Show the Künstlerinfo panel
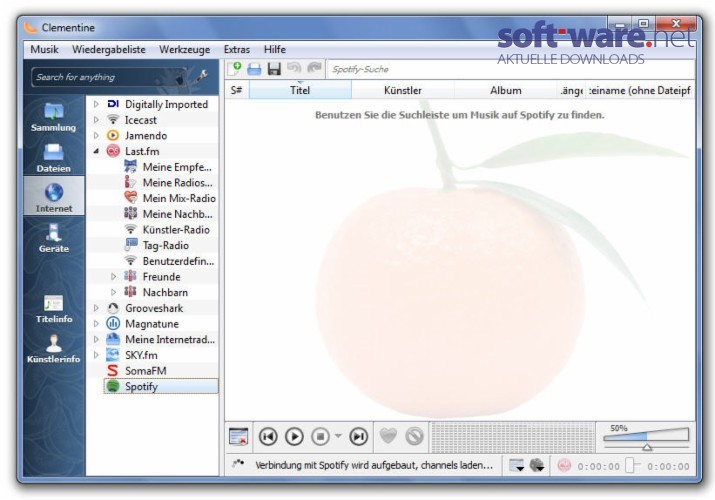Viewport: 715px width, 500px height. (53, 349)
